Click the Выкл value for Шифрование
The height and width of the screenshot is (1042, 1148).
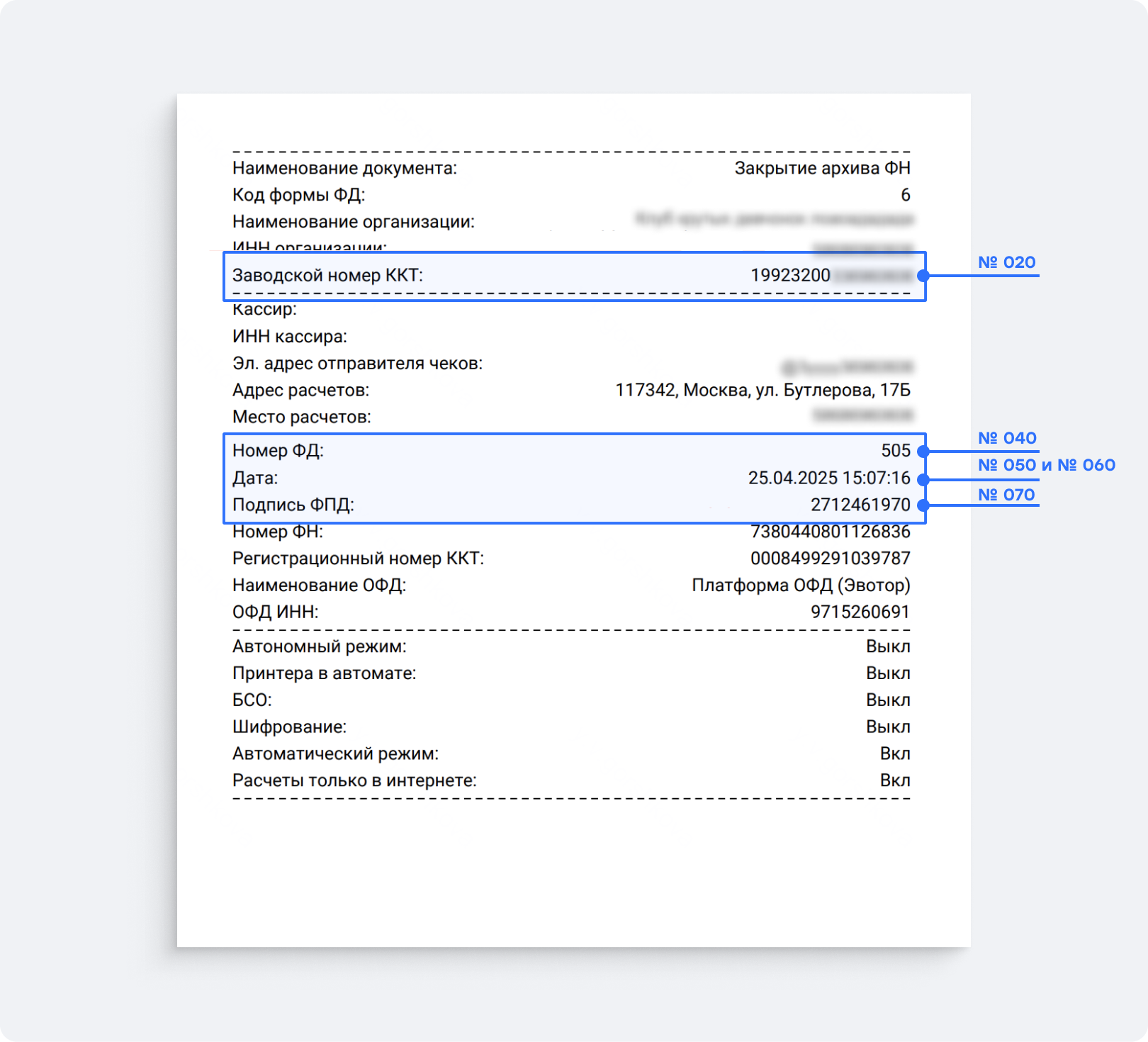(888, 727)
